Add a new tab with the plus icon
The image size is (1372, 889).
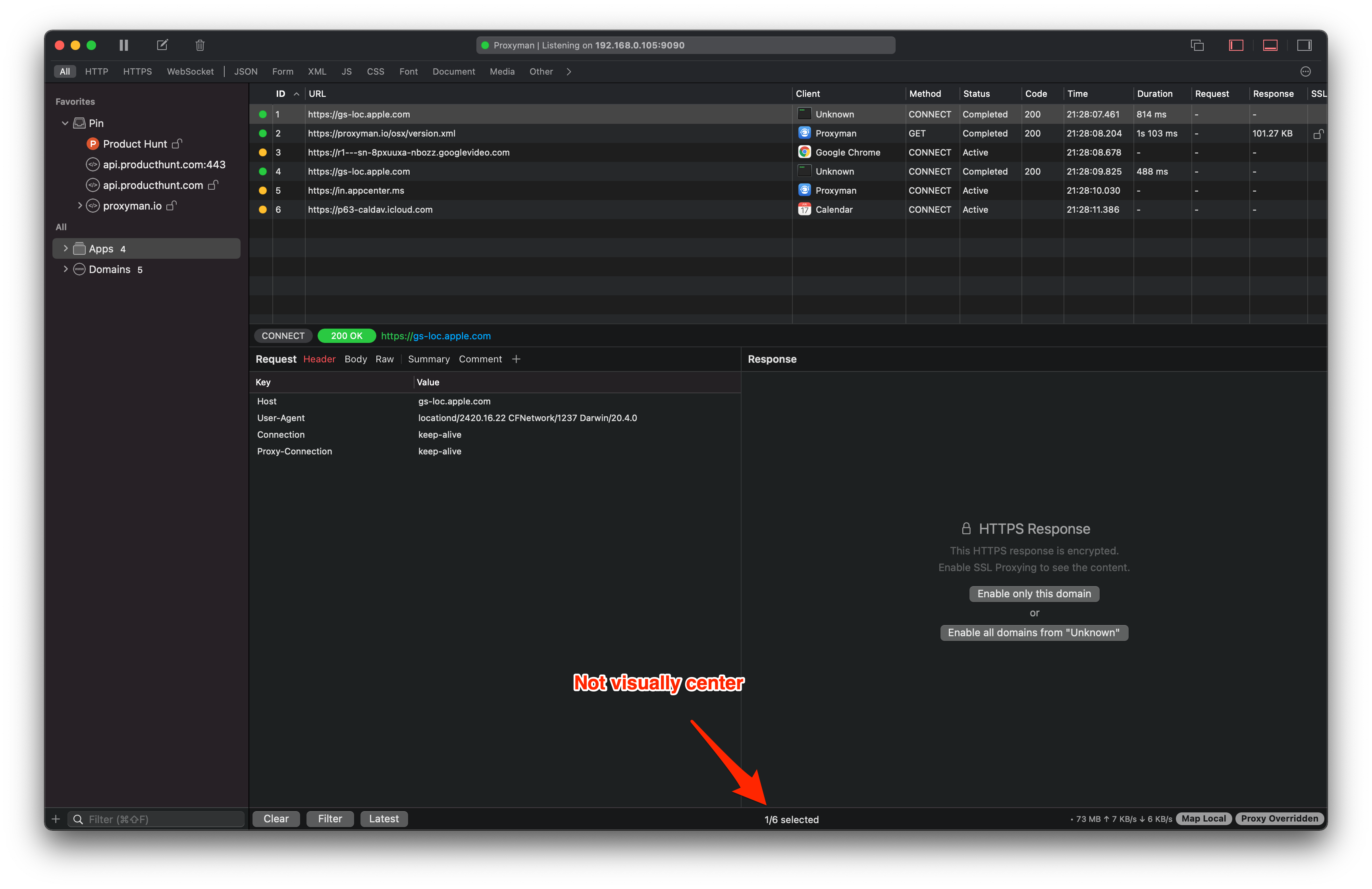[x=516, y=358]
